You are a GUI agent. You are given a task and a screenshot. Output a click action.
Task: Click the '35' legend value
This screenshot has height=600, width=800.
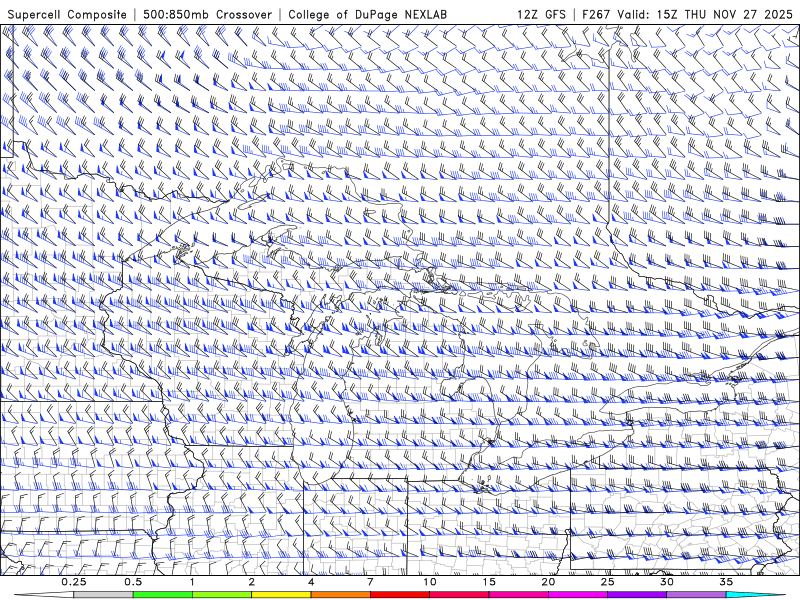coord(727,582)
